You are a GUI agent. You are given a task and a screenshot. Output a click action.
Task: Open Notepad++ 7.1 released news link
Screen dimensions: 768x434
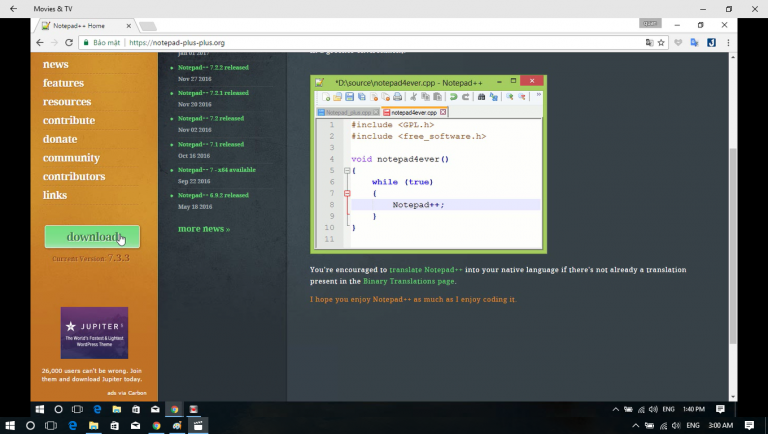pos(211,145)
